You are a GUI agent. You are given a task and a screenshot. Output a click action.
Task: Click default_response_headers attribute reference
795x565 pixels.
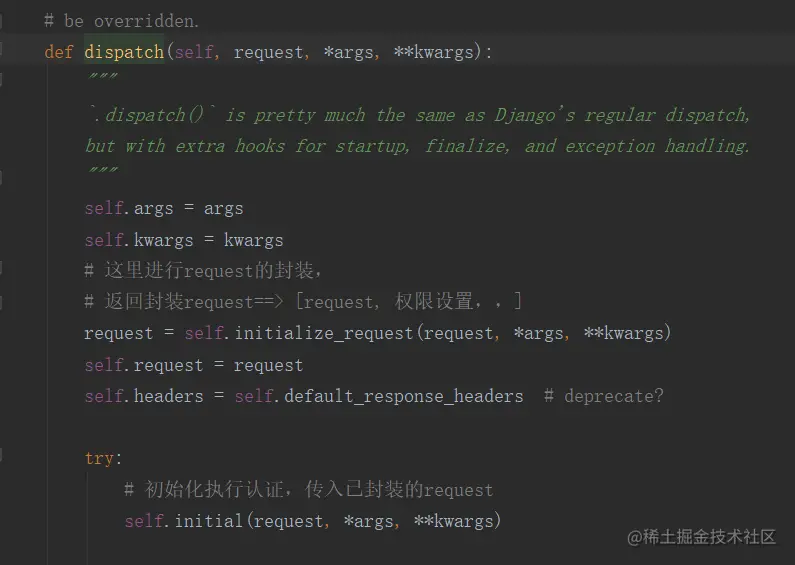(x=404, y=396)
